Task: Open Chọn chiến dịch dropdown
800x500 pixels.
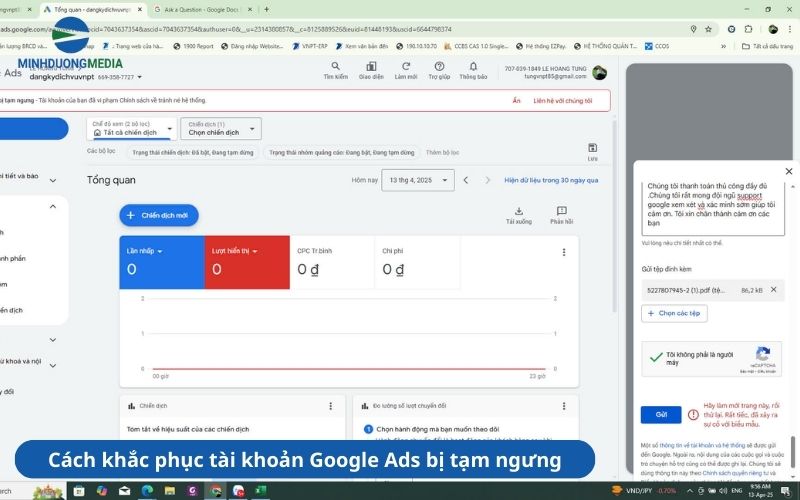Action: point(221,129)
